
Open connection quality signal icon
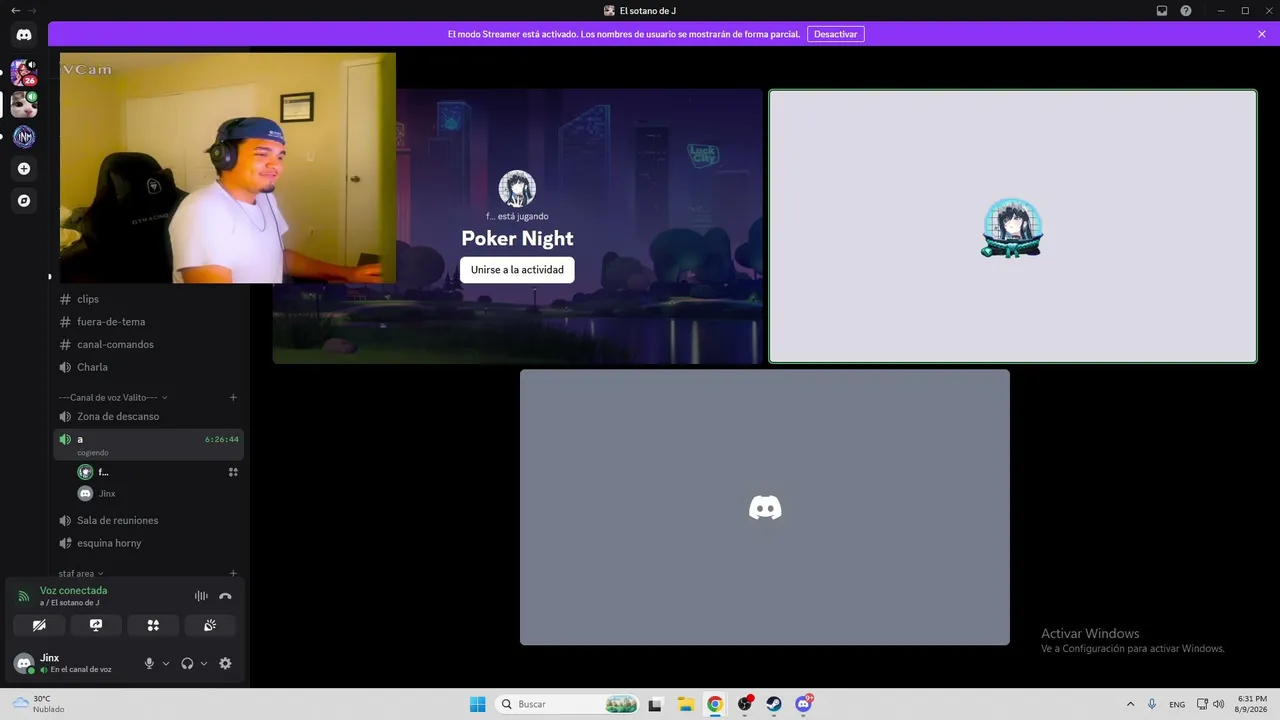tap(24, 596)
